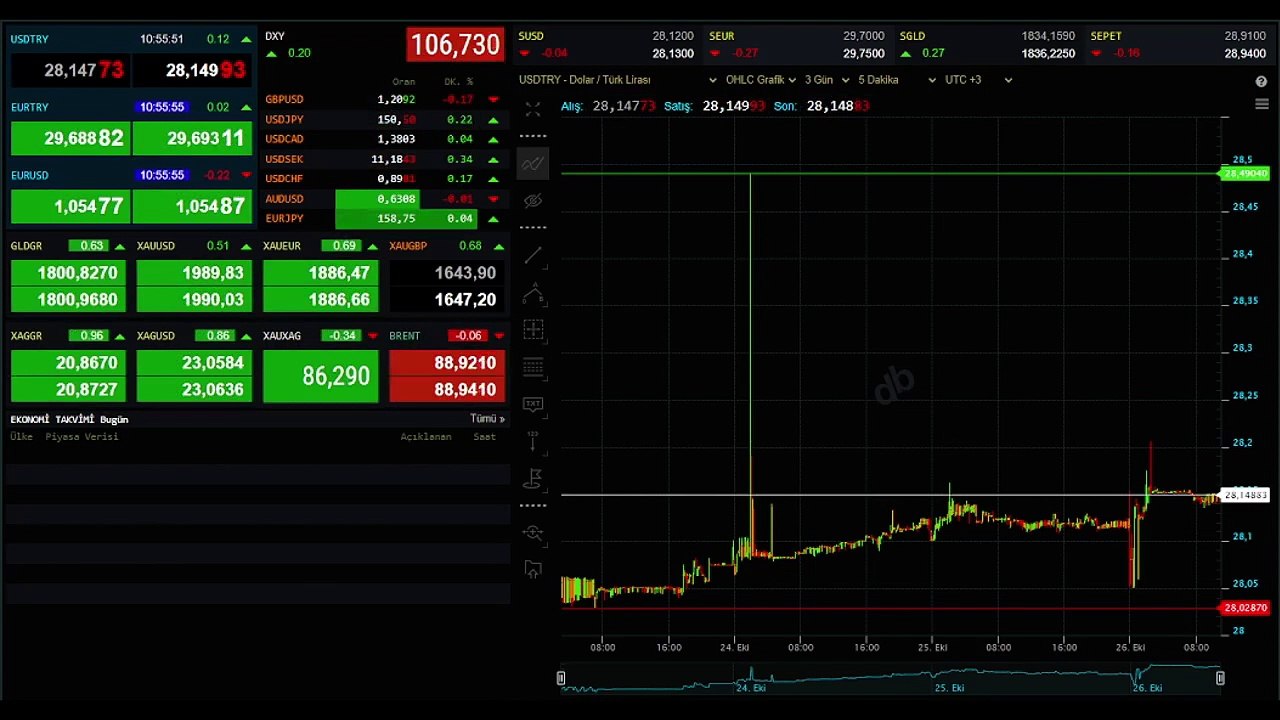Click the Piyasa Verisi column header
This screenshot has height=720, width=1280.
point(82,437)
